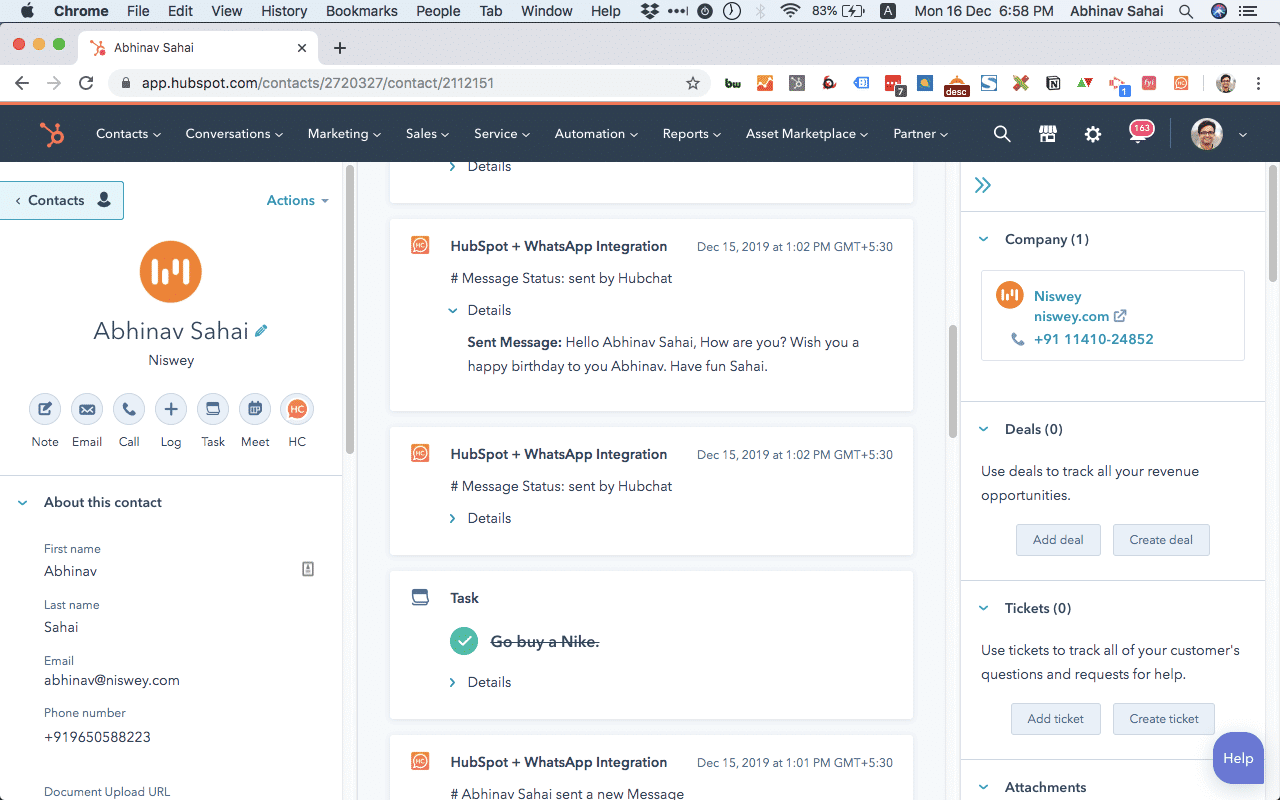Image resolution: width=1280 pixels, height=800 pixels.
Task: Open the Marketplace storefront icon
Action: 1047,134
